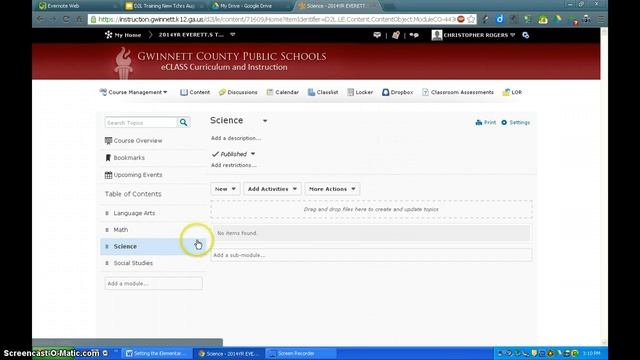Switch to the D2L Training New Tchrs tab
640x360 pixels.
point(163,6)
